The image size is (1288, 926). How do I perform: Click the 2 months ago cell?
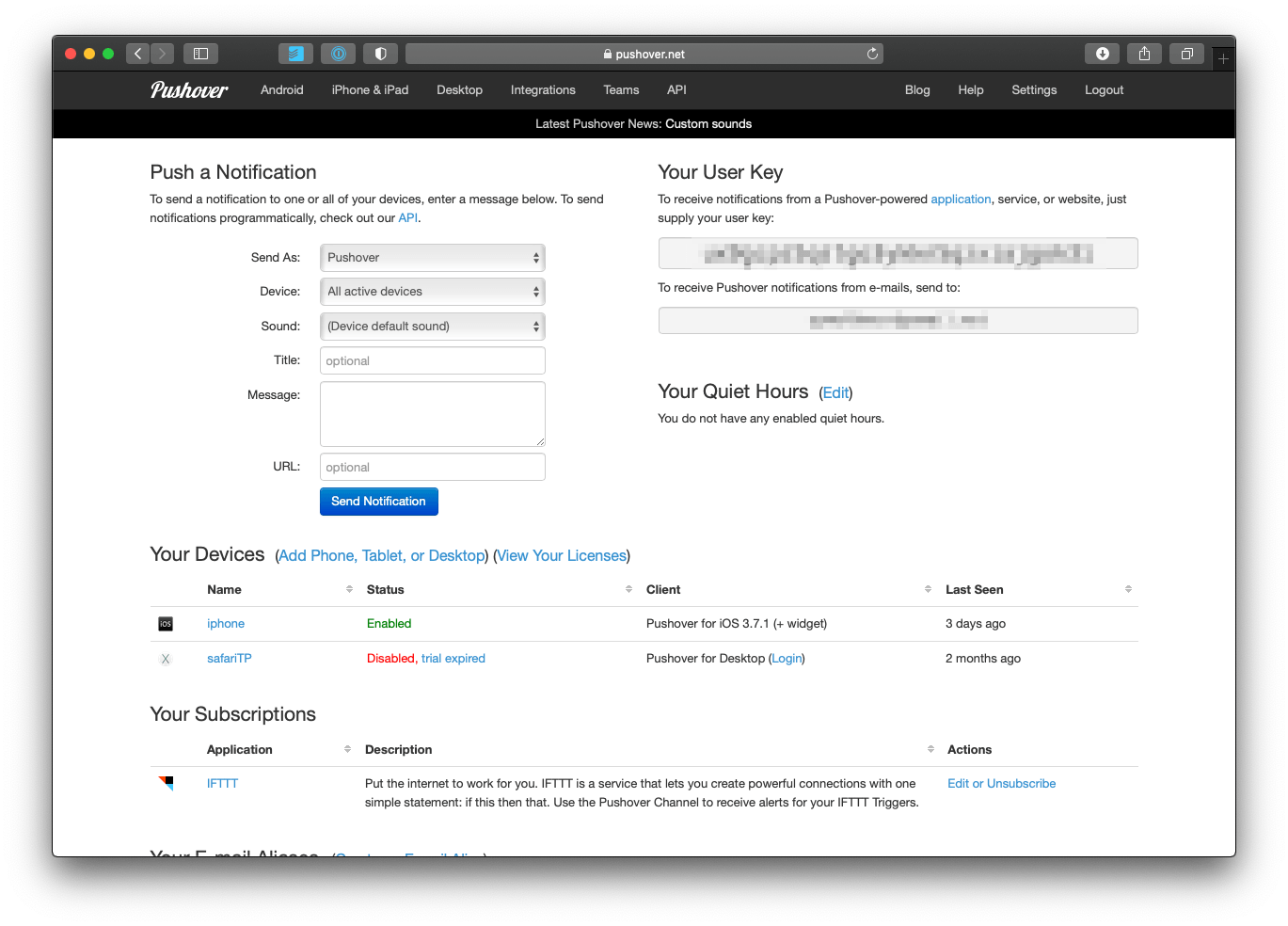pyautogui.click(x=983, y=659)
